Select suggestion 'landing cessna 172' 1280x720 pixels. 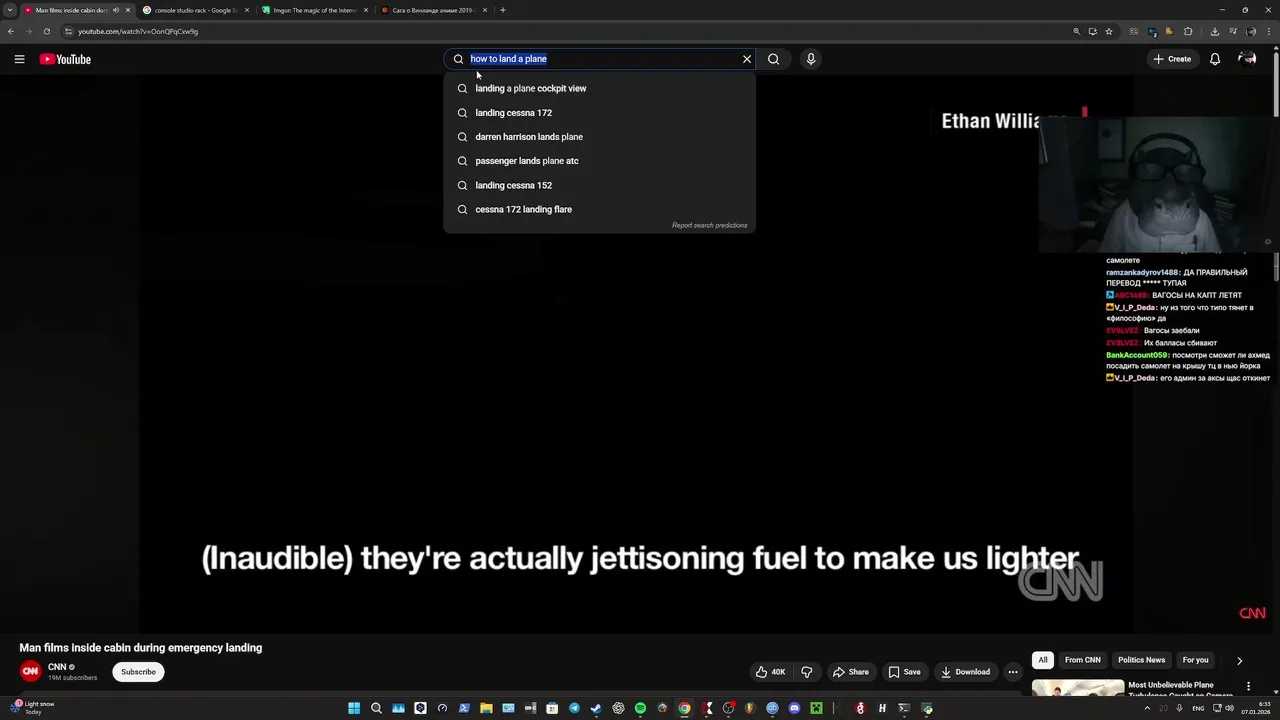coord(600,113)
